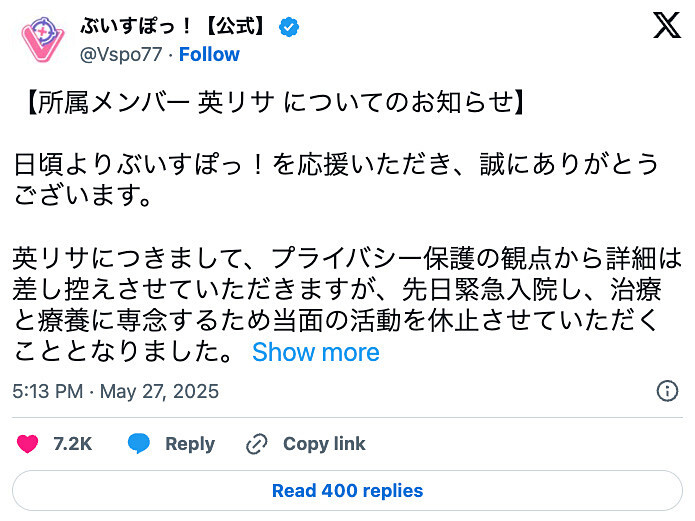The height and width of the screenshot is (521, 695).
Task: Click the info circle icon
Action: click(667, 391)
